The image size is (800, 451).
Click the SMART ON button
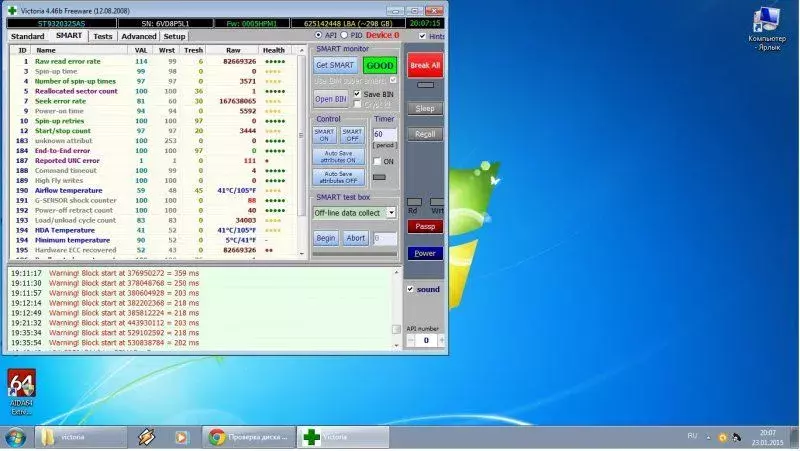click(x=324, y=135)
